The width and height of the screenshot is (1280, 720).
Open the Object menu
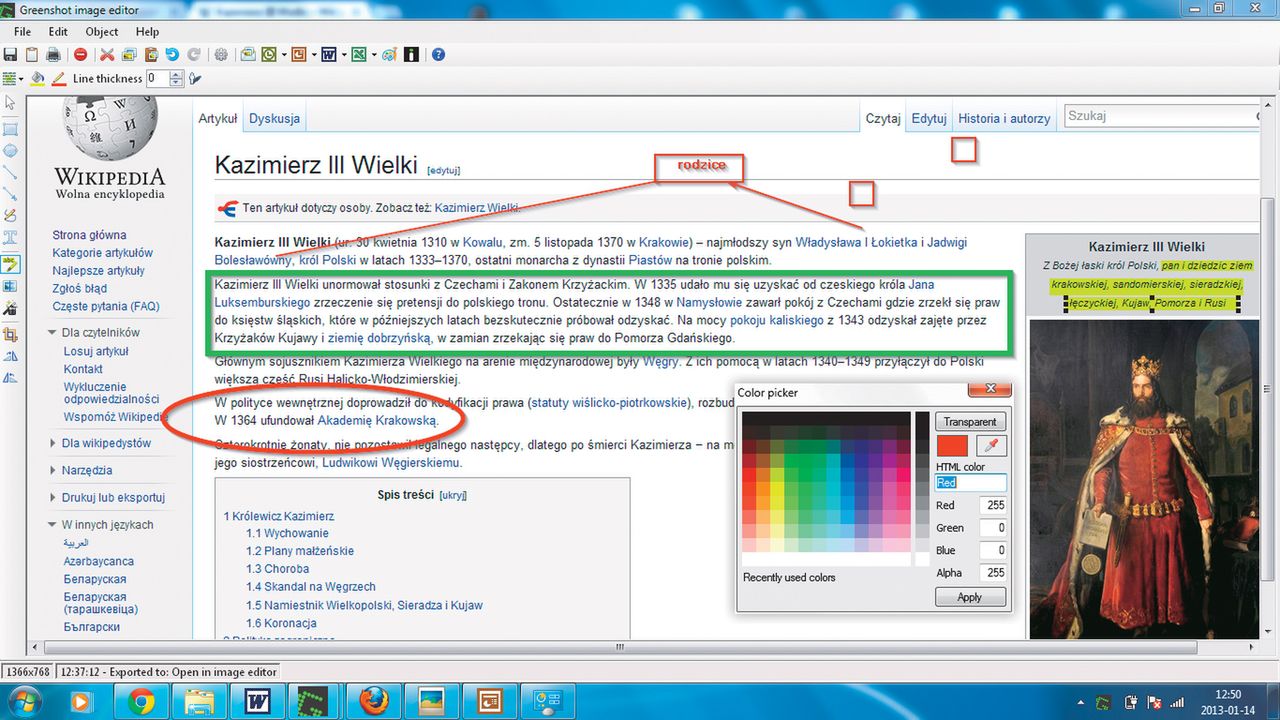coord(102,32)
